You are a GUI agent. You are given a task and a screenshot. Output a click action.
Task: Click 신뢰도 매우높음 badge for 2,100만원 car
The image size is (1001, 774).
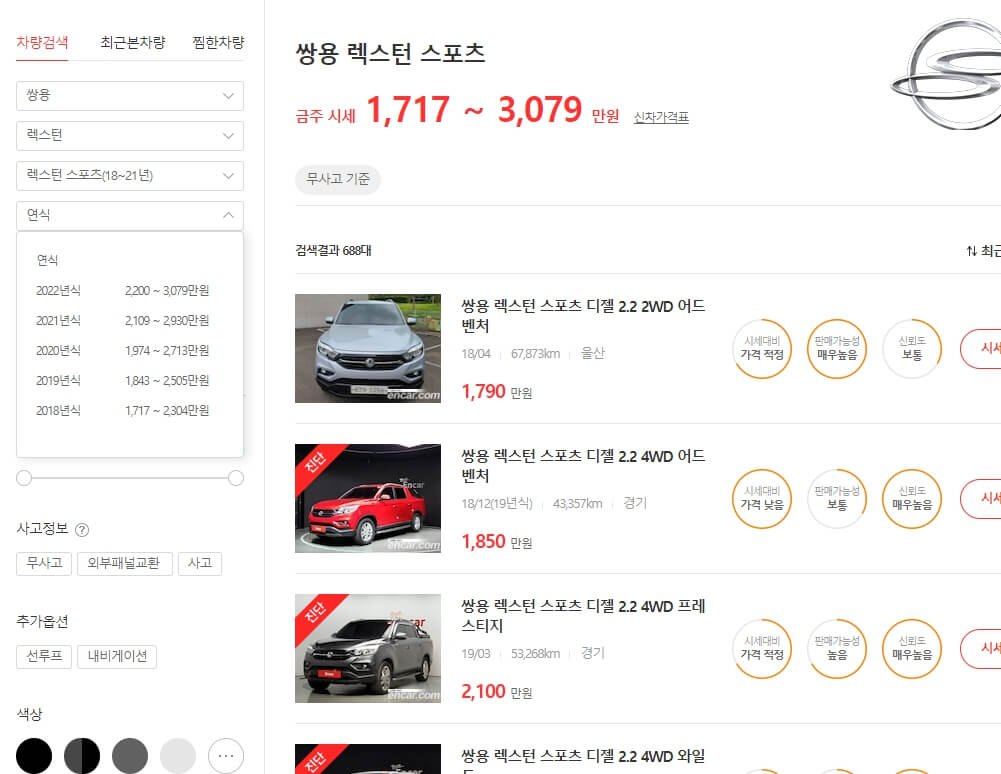coord(912,648)
